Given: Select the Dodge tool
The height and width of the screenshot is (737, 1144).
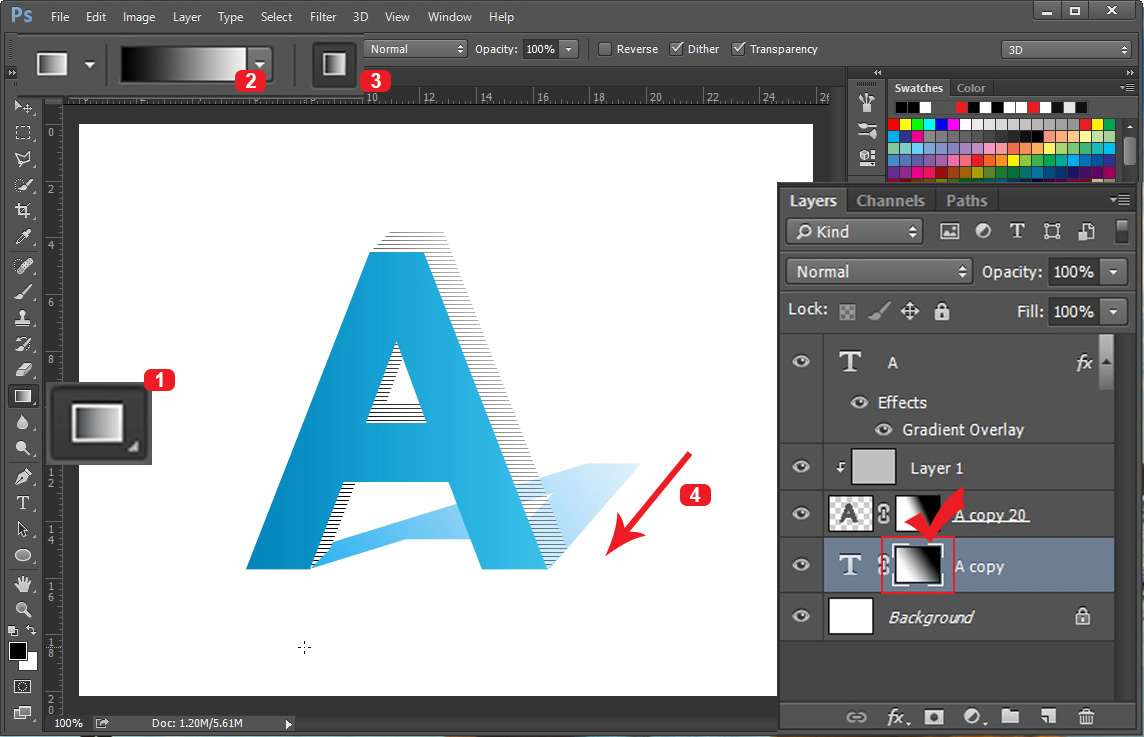Looking at the screenshot, I should point(23,448).
